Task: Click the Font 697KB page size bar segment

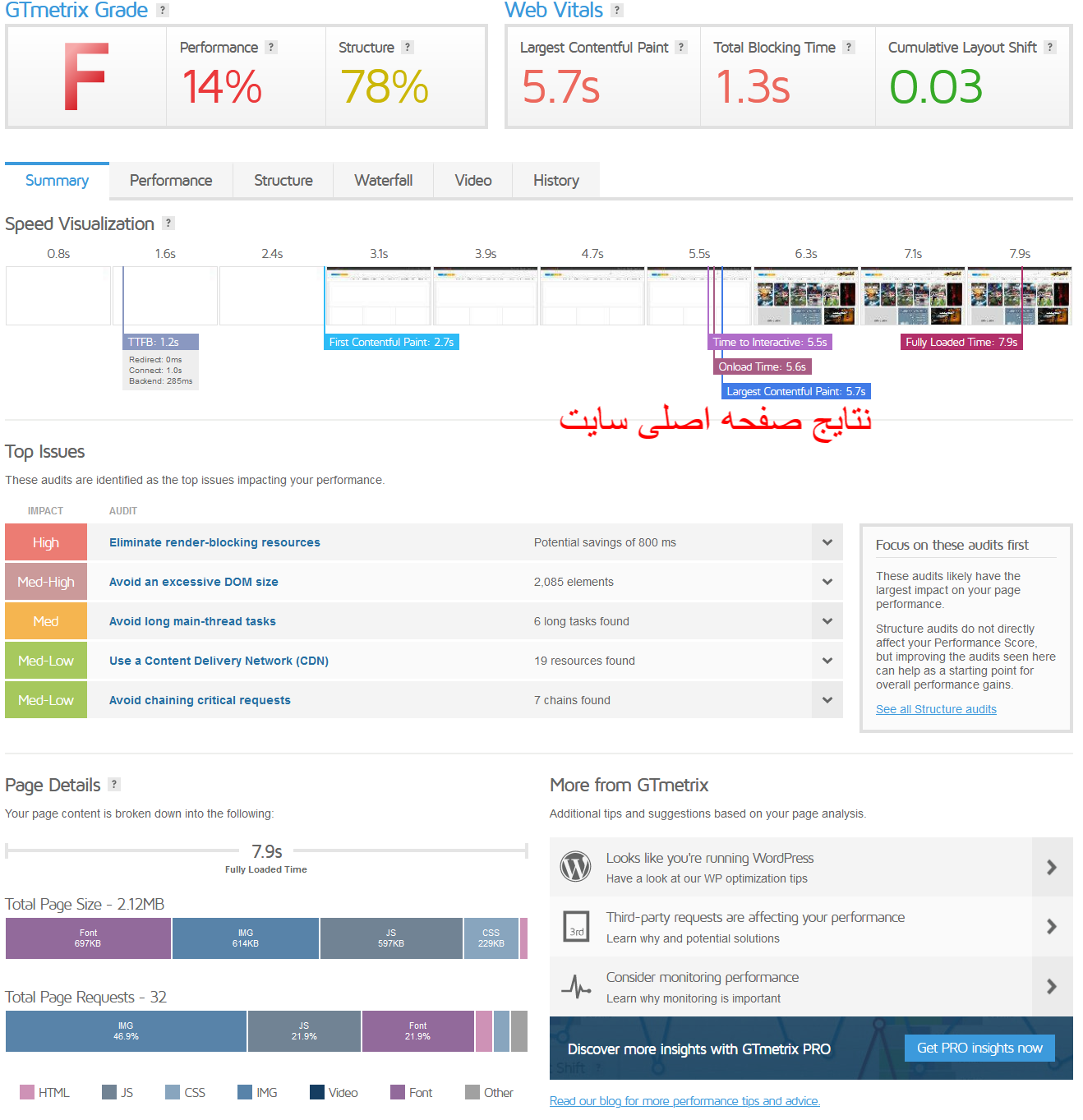Action: pyautogui.click(x=88, y=938)
